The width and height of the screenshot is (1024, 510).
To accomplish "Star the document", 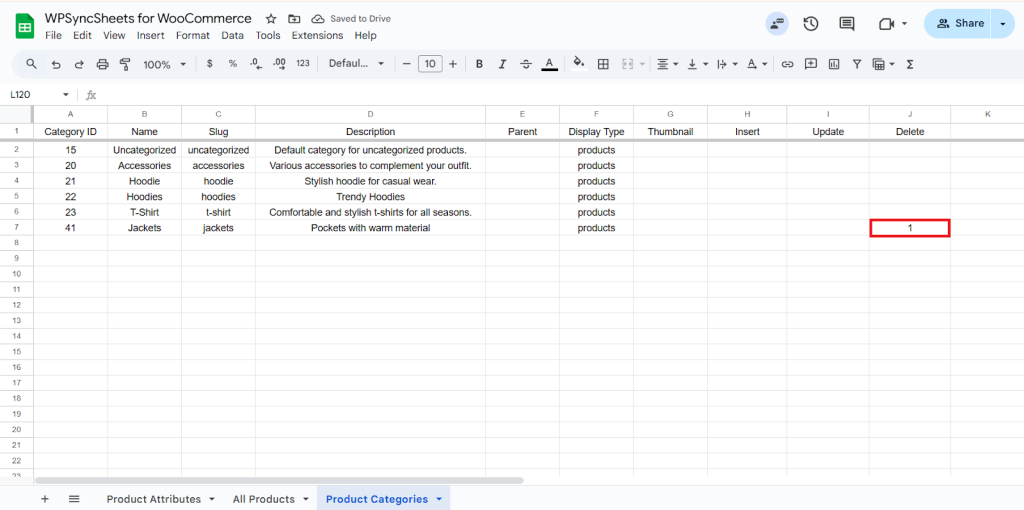I will pyautogui.click(x=271, y=18).
